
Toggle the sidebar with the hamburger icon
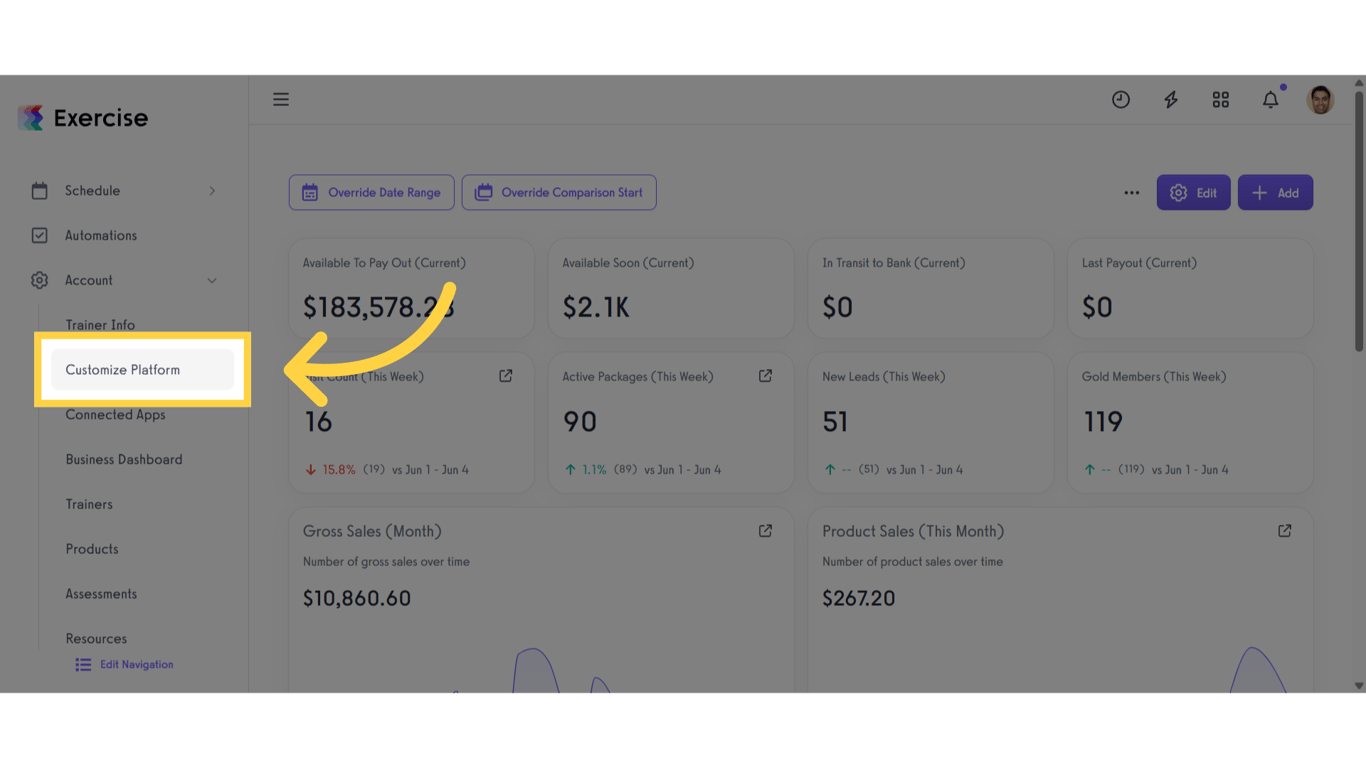pos(281,99)
